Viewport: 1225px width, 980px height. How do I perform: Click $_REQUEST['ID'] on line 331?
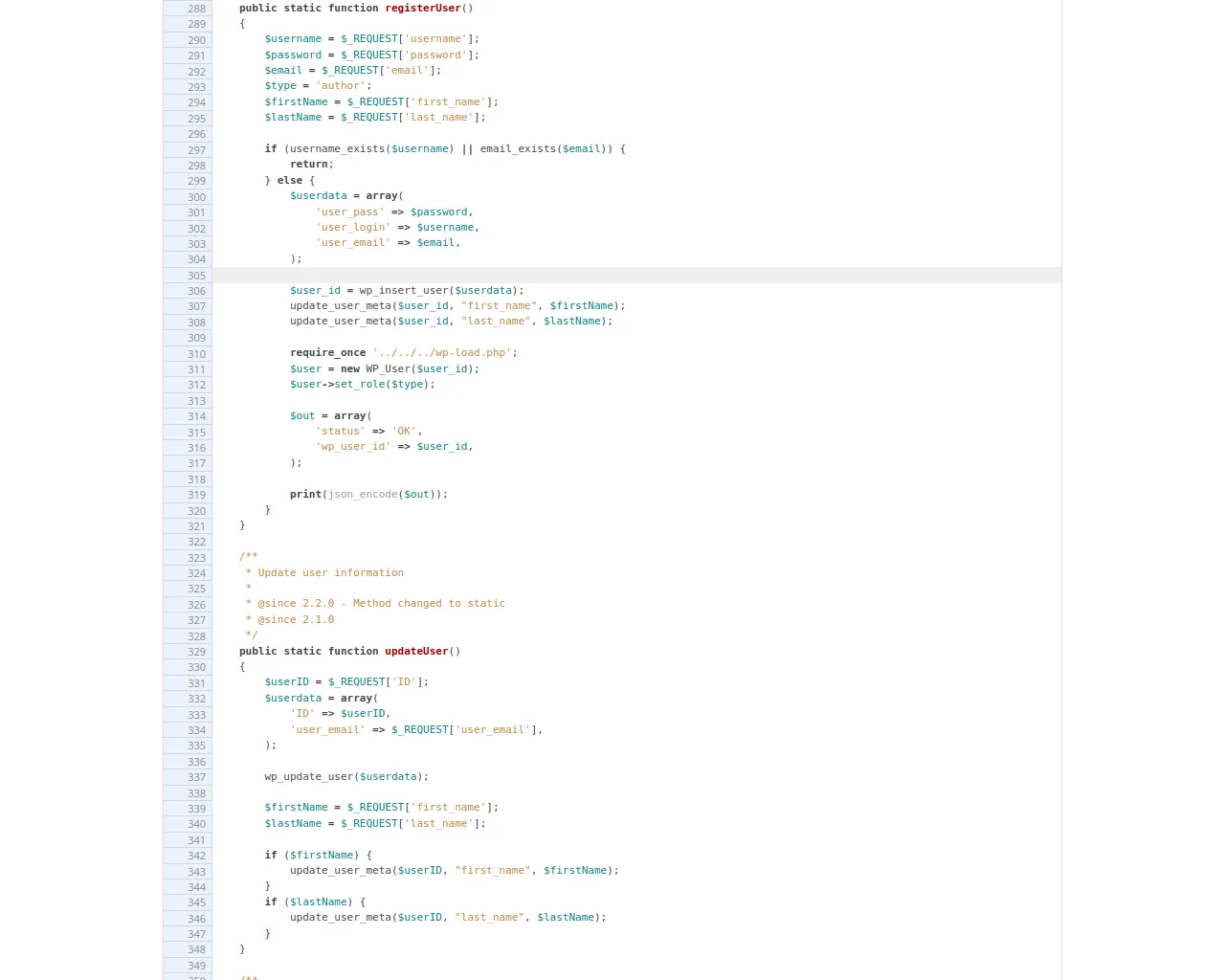point(375,682)
